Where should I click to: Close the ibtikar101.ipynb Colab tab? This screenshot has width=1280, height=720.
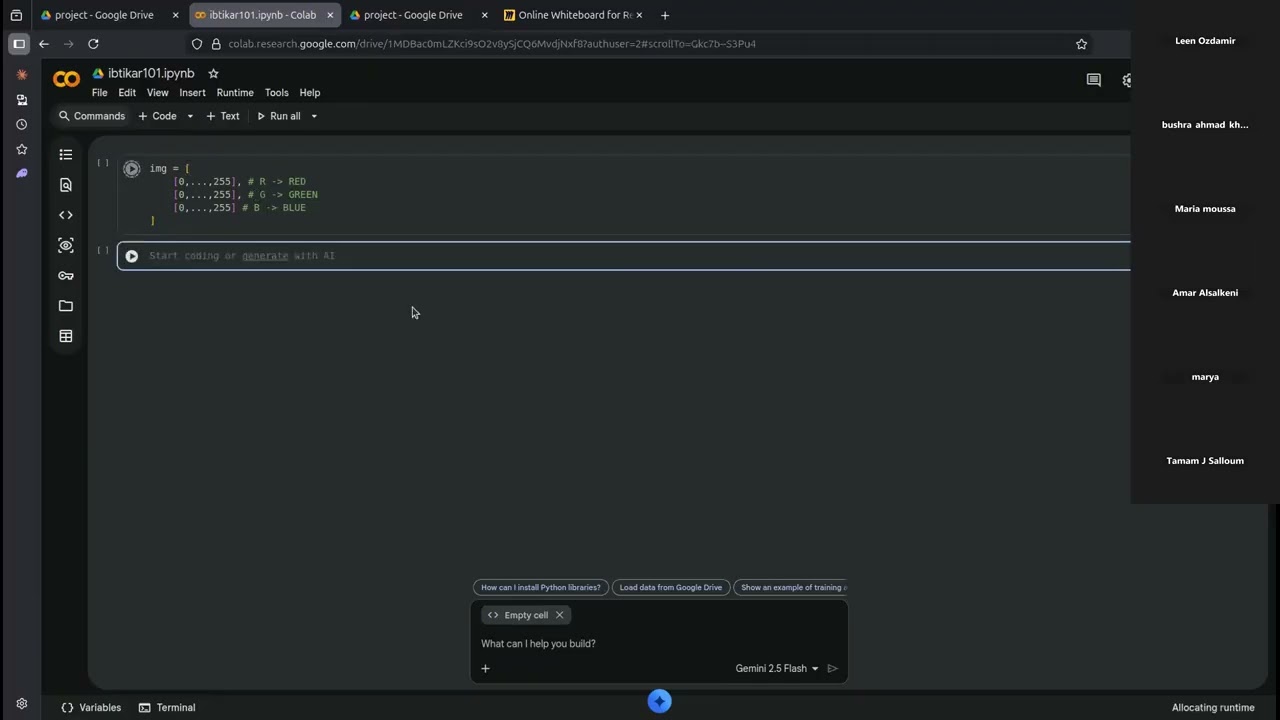pos(330,15)
